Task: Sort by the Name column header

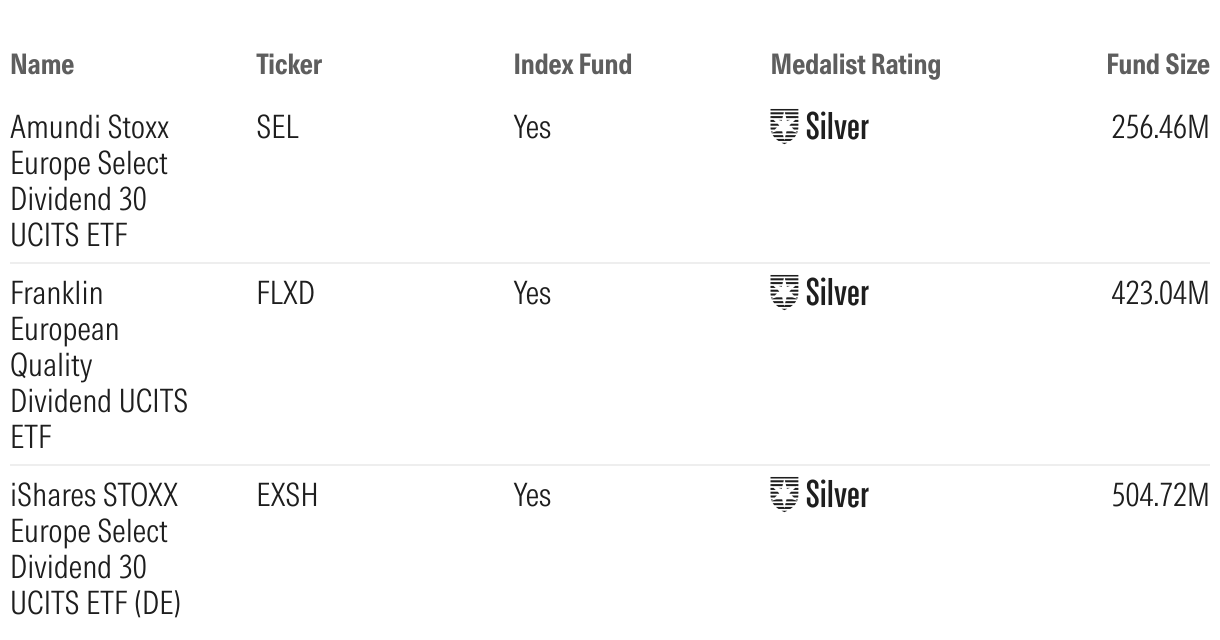Action: (x=42, y=65)
